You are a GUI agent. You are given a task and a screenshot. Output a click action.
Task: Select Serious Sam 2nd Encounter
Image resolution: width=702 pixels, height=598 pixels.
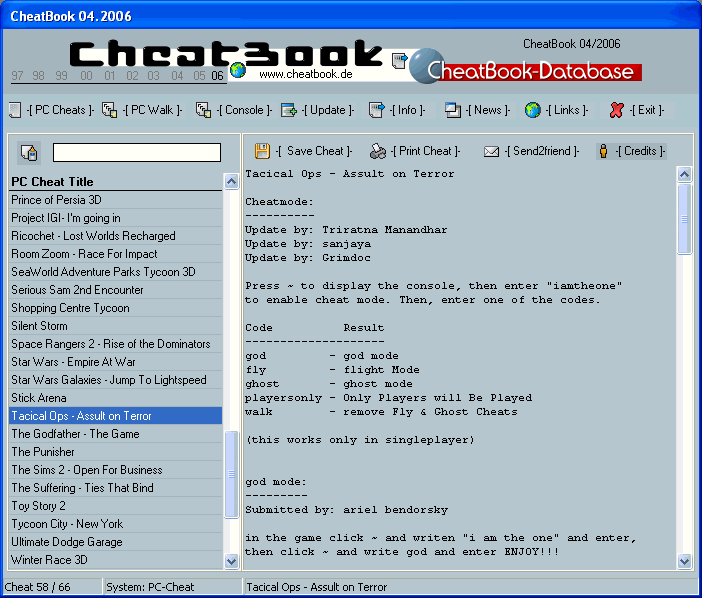[x=116, y=290]
